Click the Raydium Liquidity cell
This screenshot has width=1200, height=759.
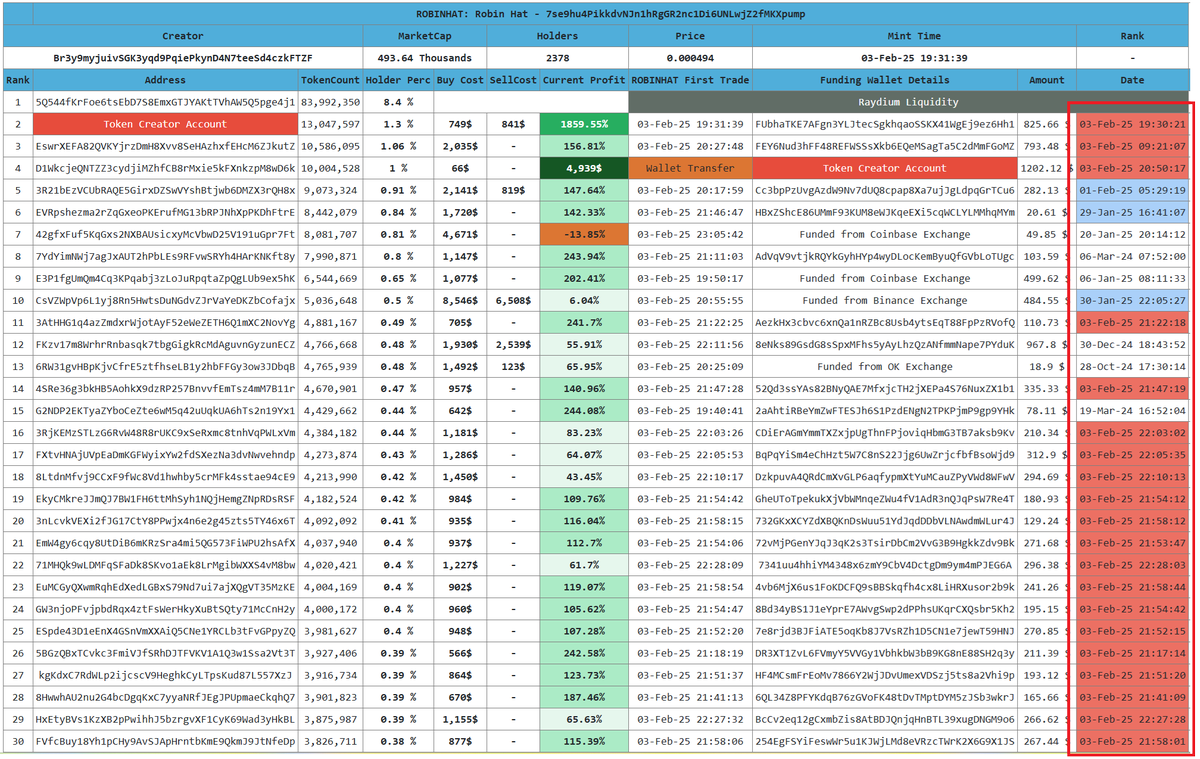point(908,102)
